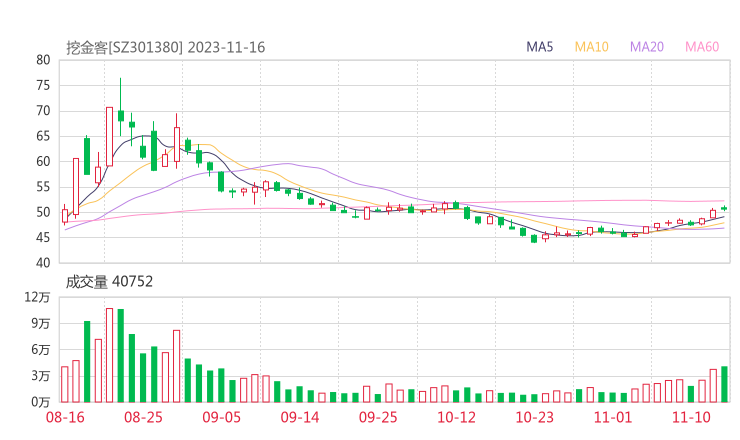Screen dimensions: 740x440
Task: Click the 09-25 date axis label
Action: 378,417
